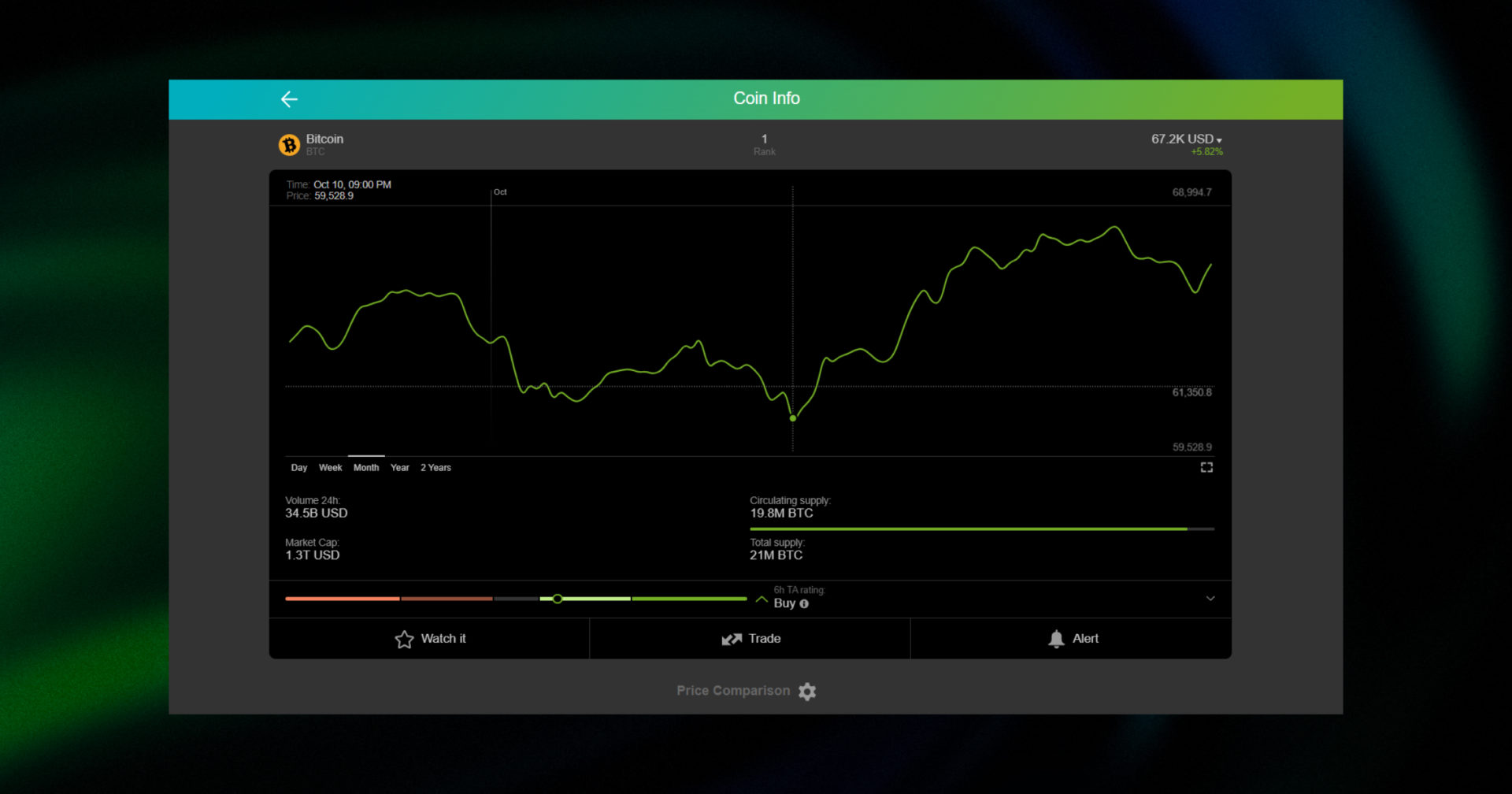
Task: Go back using the top-left arrow
Action: (x=289, y=98)
